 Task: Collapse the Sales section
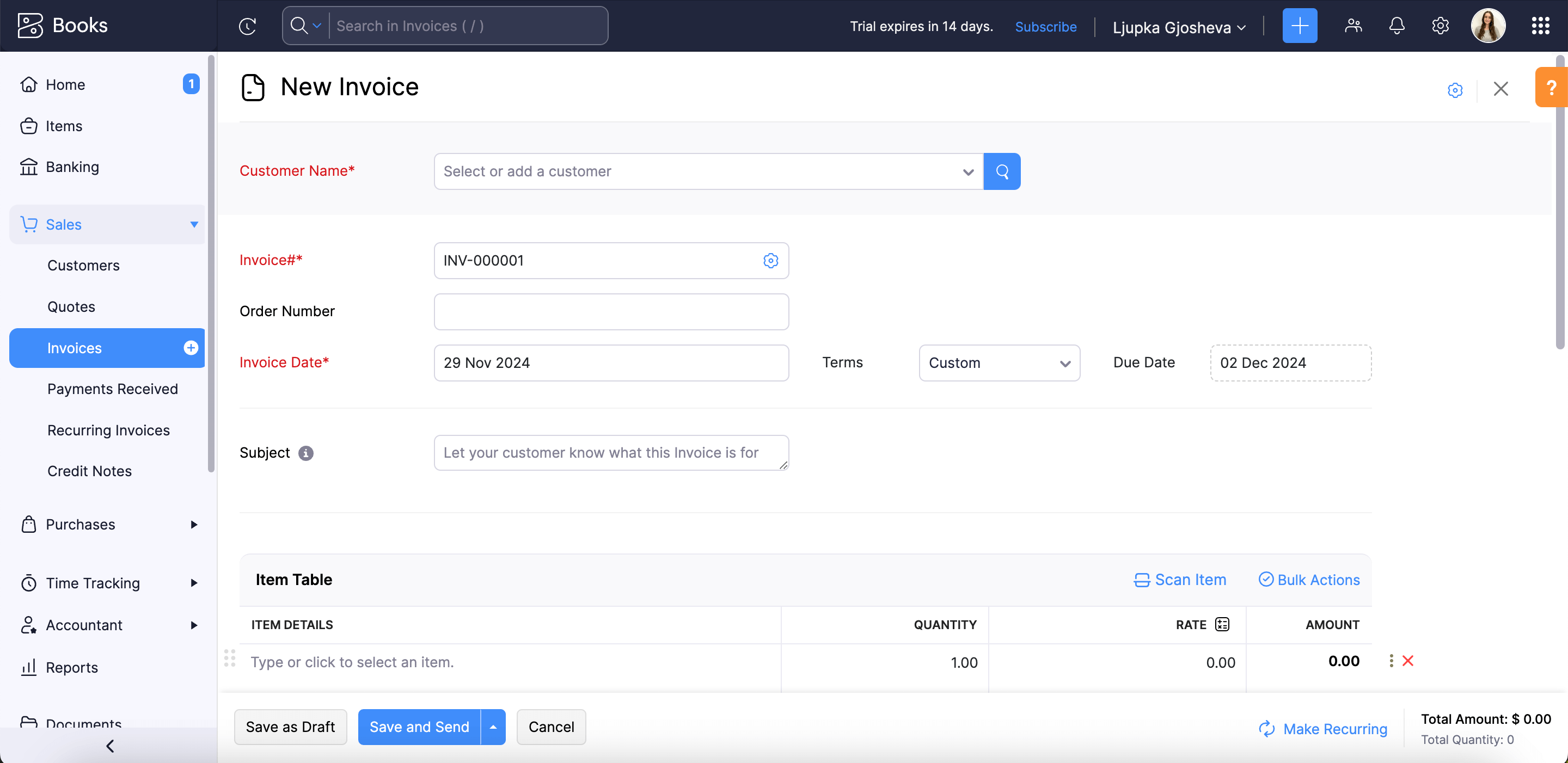(x=107, y=225)
